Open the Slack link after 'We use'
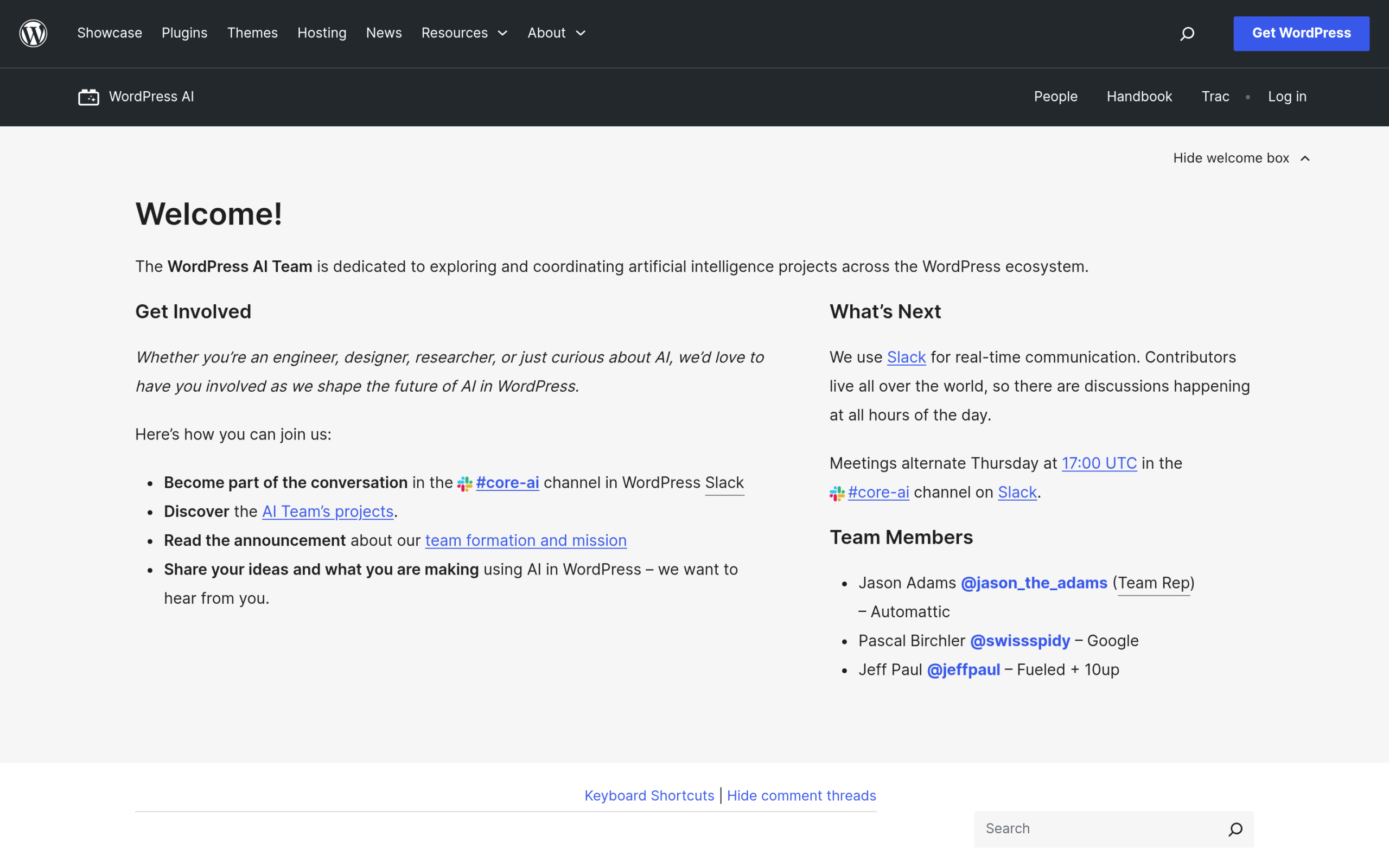The height and width of the screenshot is (868, 1389). (906, 358)
